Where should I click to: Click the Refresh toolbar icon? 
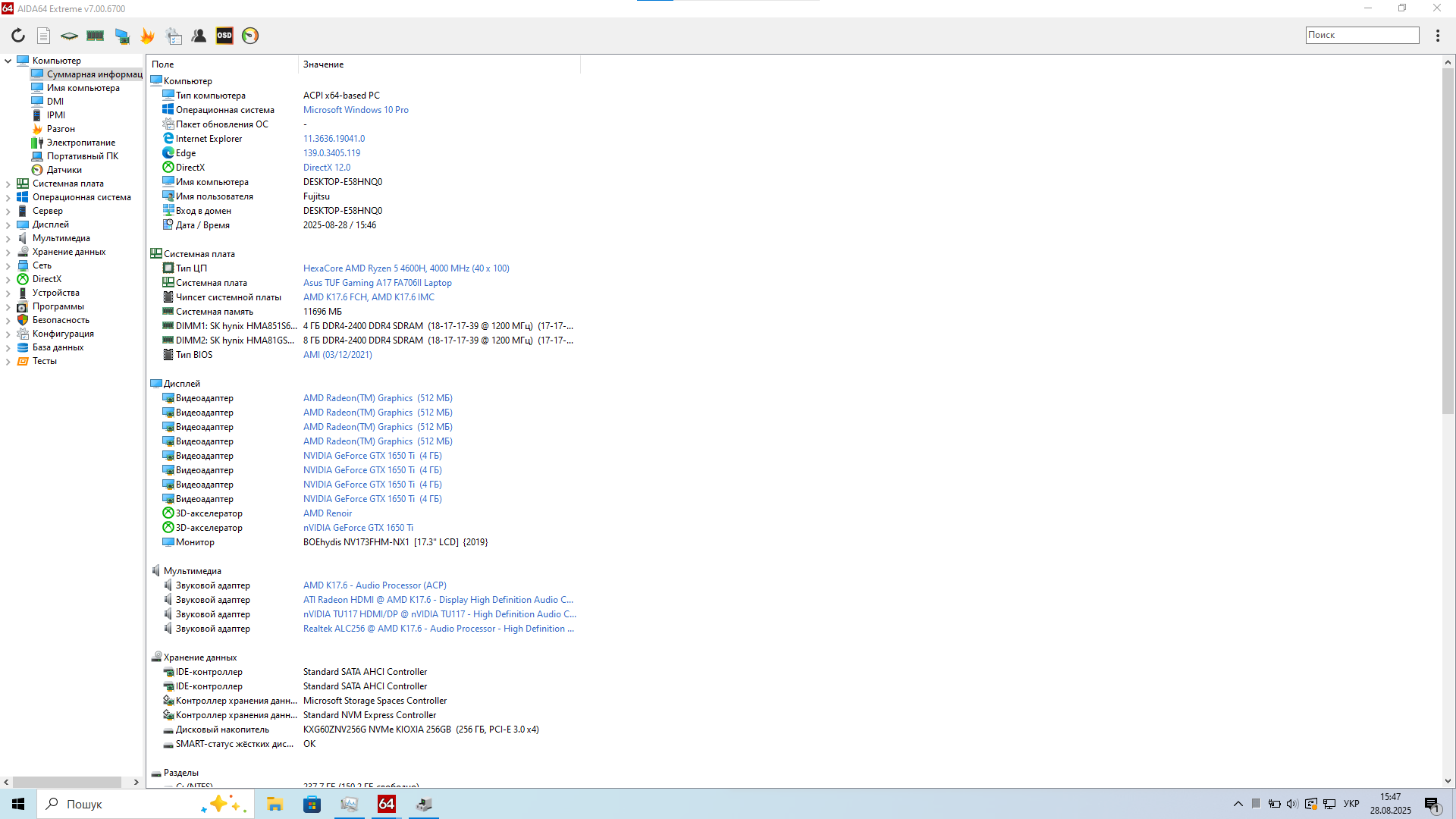[x=18, y=36]
